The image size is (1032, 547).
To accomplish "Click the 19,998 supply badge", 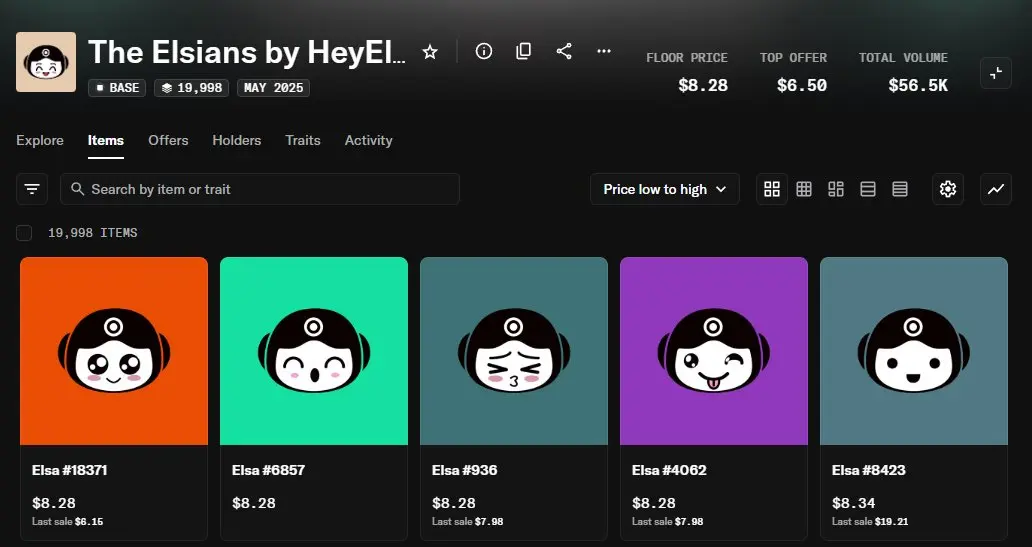I will [192, 88].
